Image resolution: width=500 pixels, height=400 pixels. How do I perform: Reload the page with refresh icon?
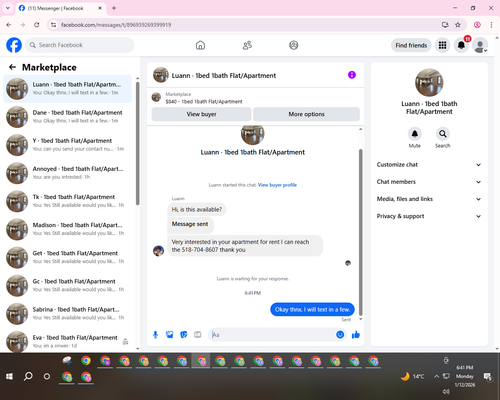click(37, 25)
